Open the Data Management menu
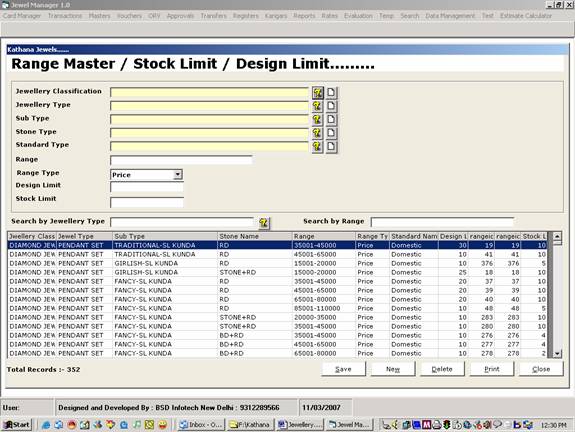 click(x=450, y=16)
